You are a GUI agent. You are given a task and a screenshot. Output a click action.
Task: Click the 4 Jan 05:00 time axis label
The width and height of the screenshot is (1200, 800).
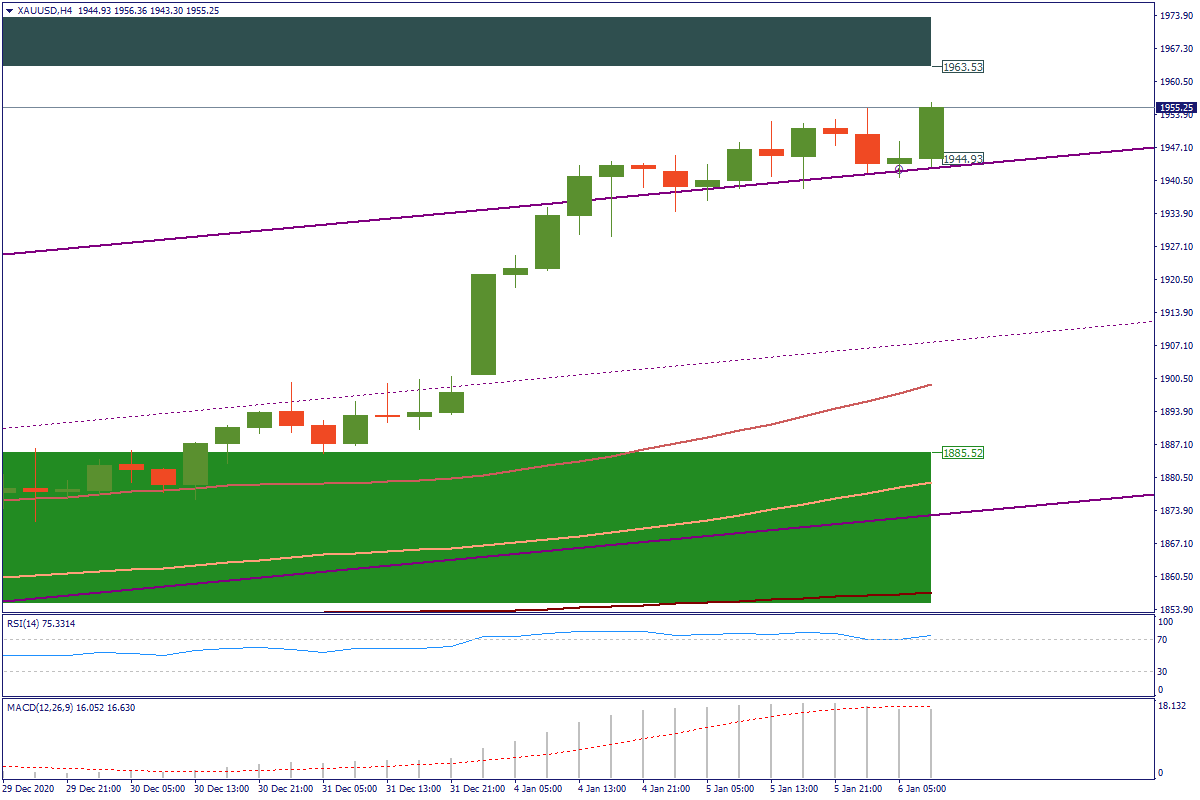[535, 788]
